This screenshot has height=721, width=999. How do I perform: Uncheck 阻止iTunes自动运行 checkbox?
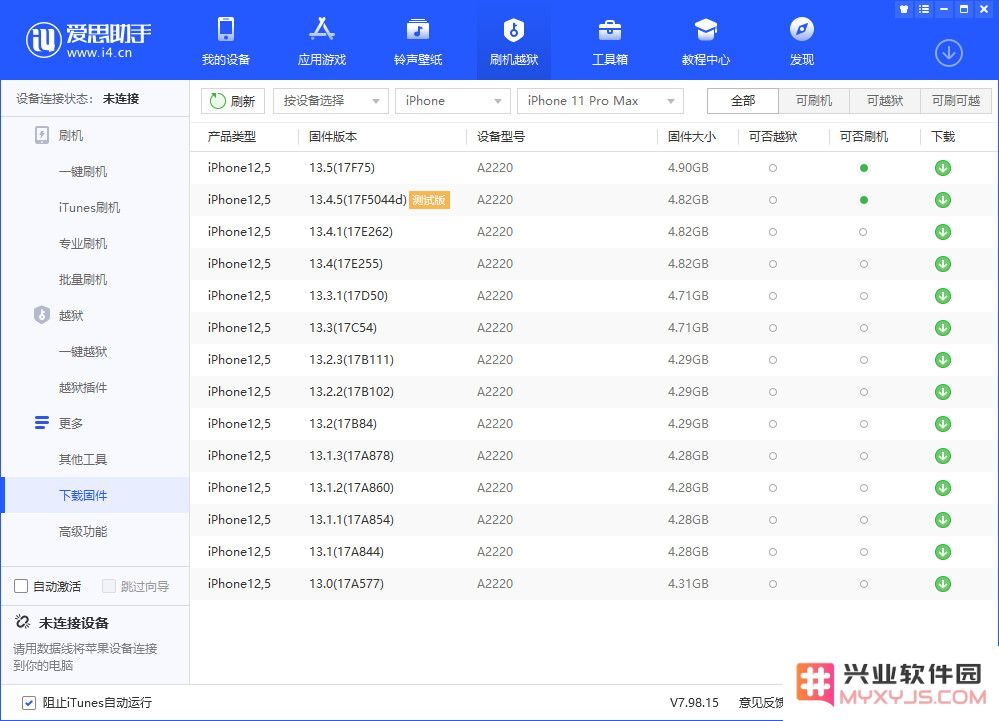click(29, 703)
